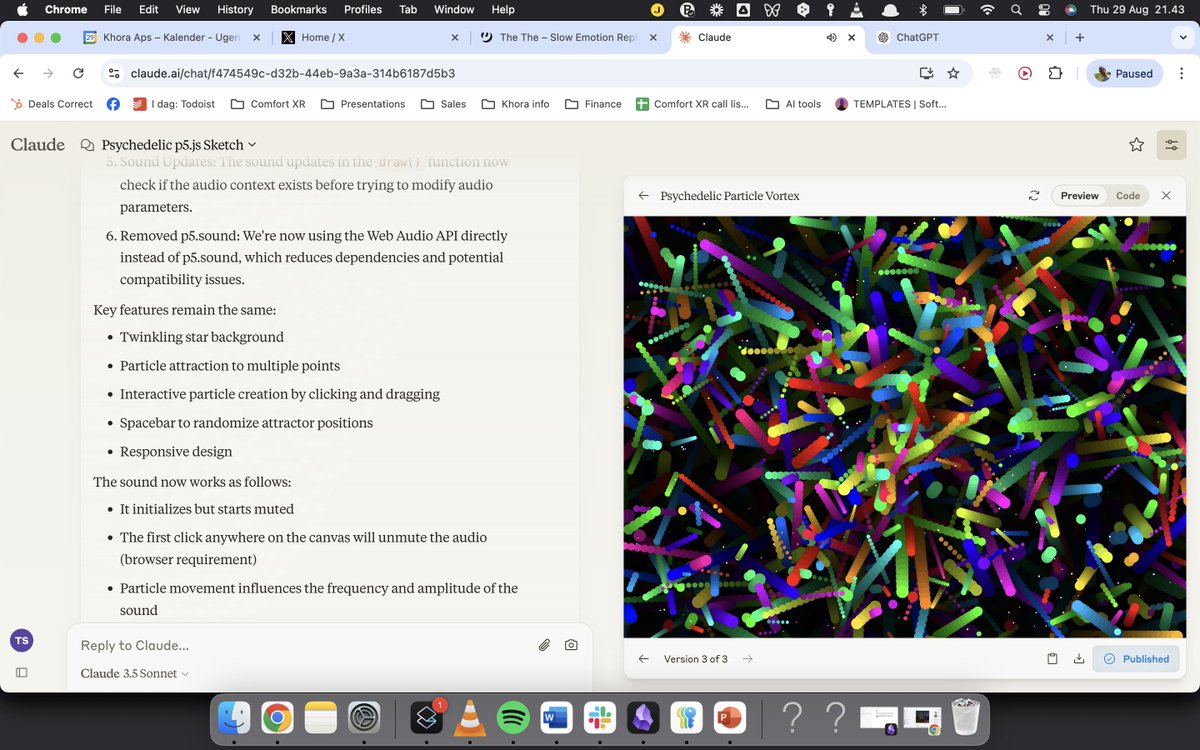Go back using the artifact panel arrow

(645, 196)
